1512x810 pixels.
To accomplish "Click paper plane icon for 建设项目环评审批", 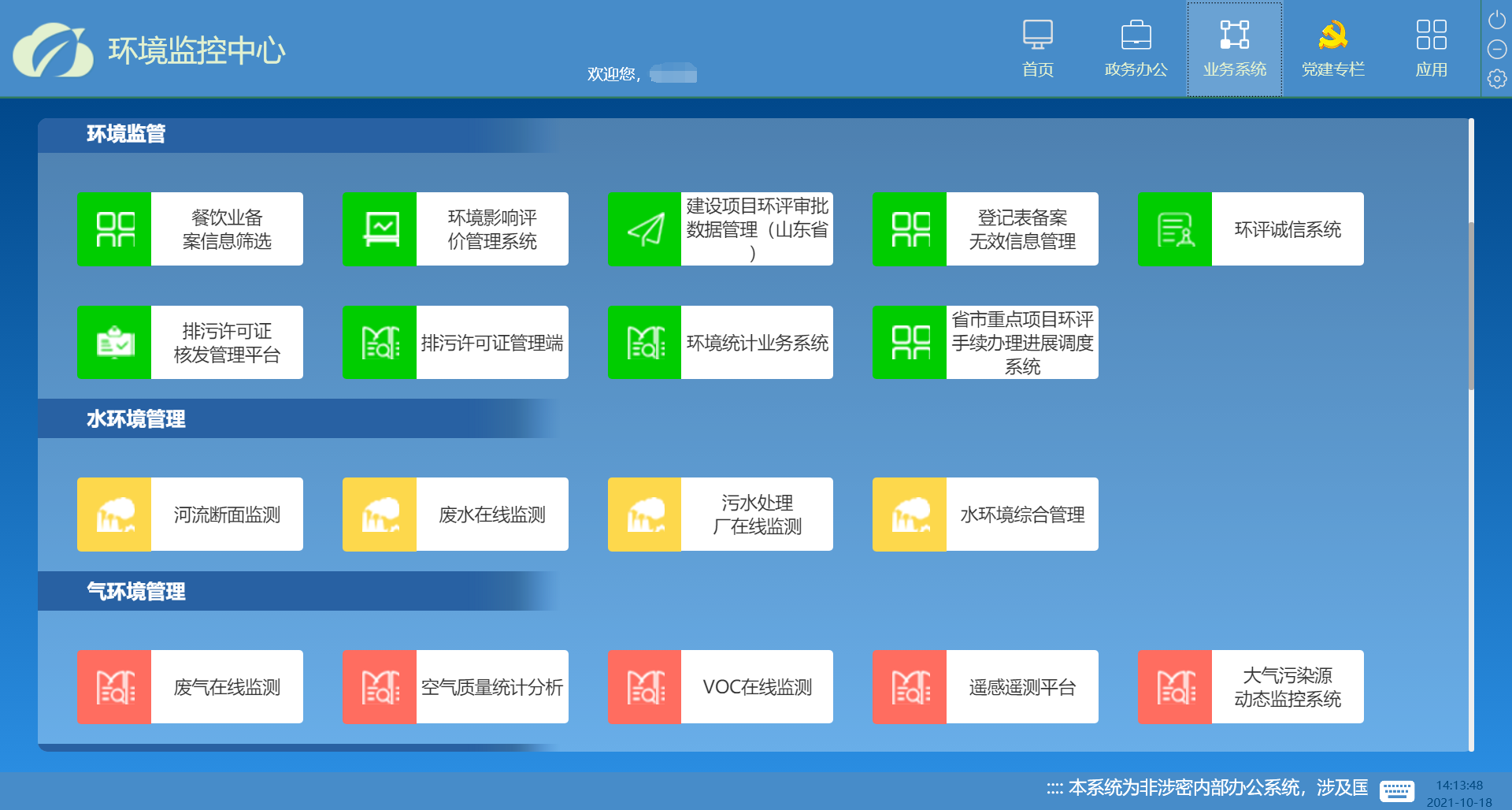I will click(x=644, y=229).
